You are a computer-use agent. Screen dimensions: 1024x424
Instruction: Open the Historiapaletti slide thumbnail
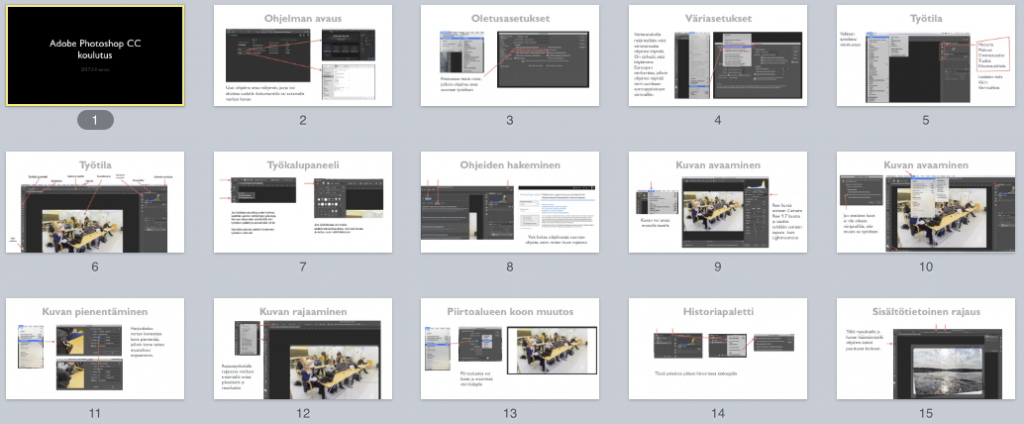(718, 349)
